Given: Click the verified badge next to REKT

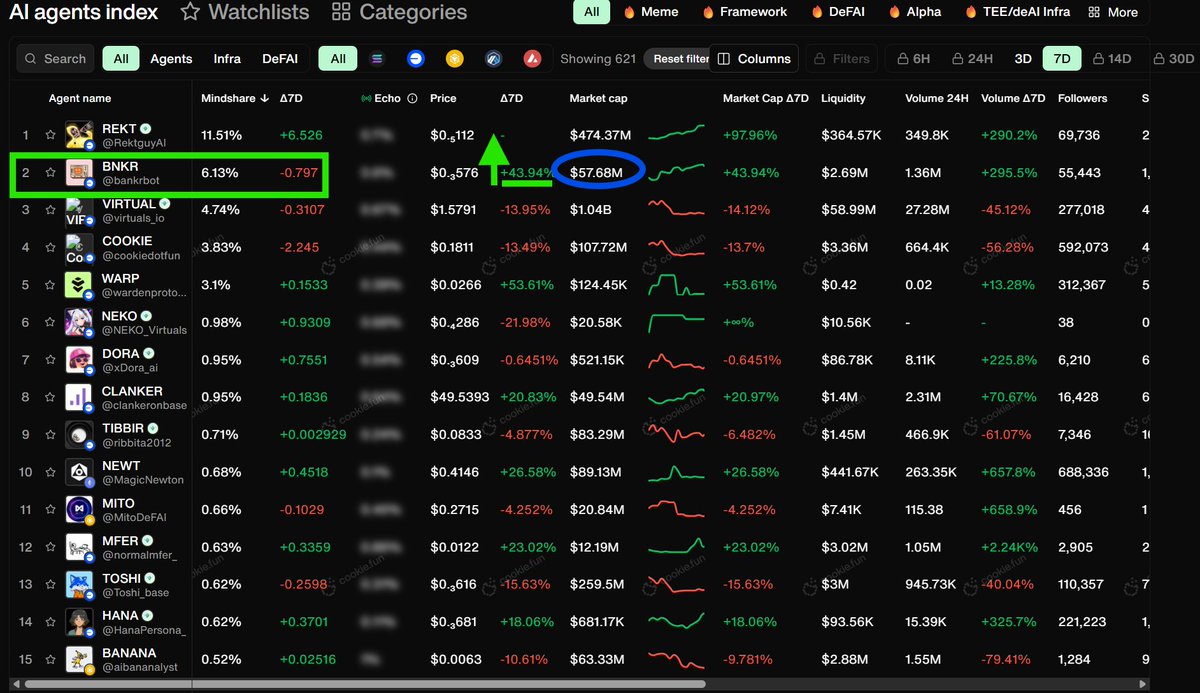Looking at the screenshot, I should pyautogui.click(x=146, y=129).
